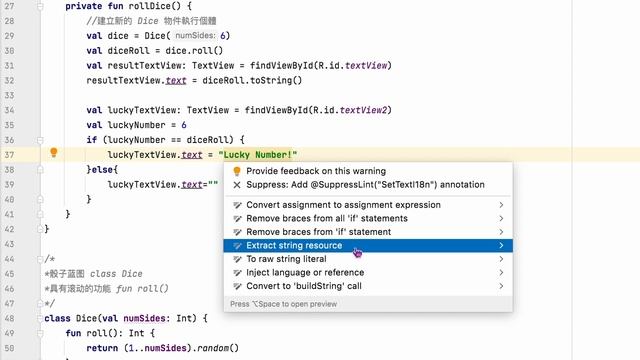Viewport: 640px width, 360px height.
Task: Click 'luckyTextView.text' on line 39
Action: (155, 184)
